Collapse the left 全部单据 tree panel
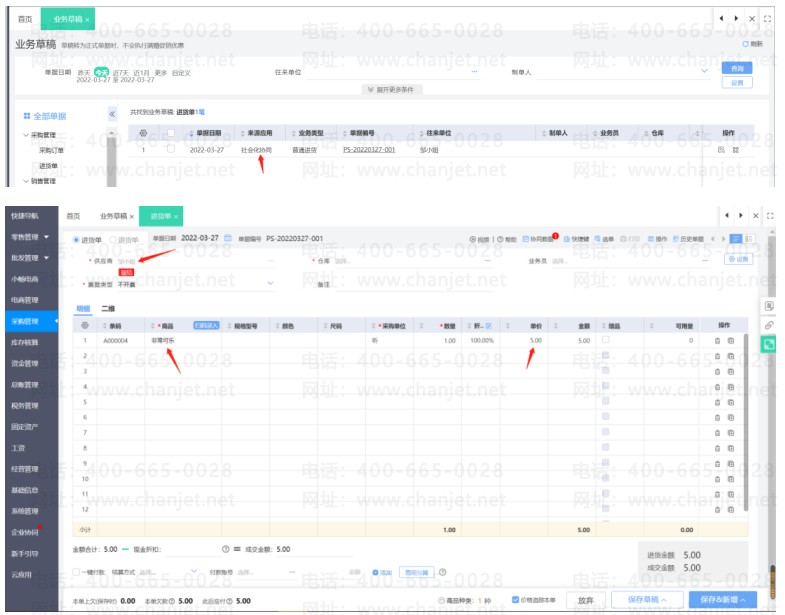 click(112, 115)
